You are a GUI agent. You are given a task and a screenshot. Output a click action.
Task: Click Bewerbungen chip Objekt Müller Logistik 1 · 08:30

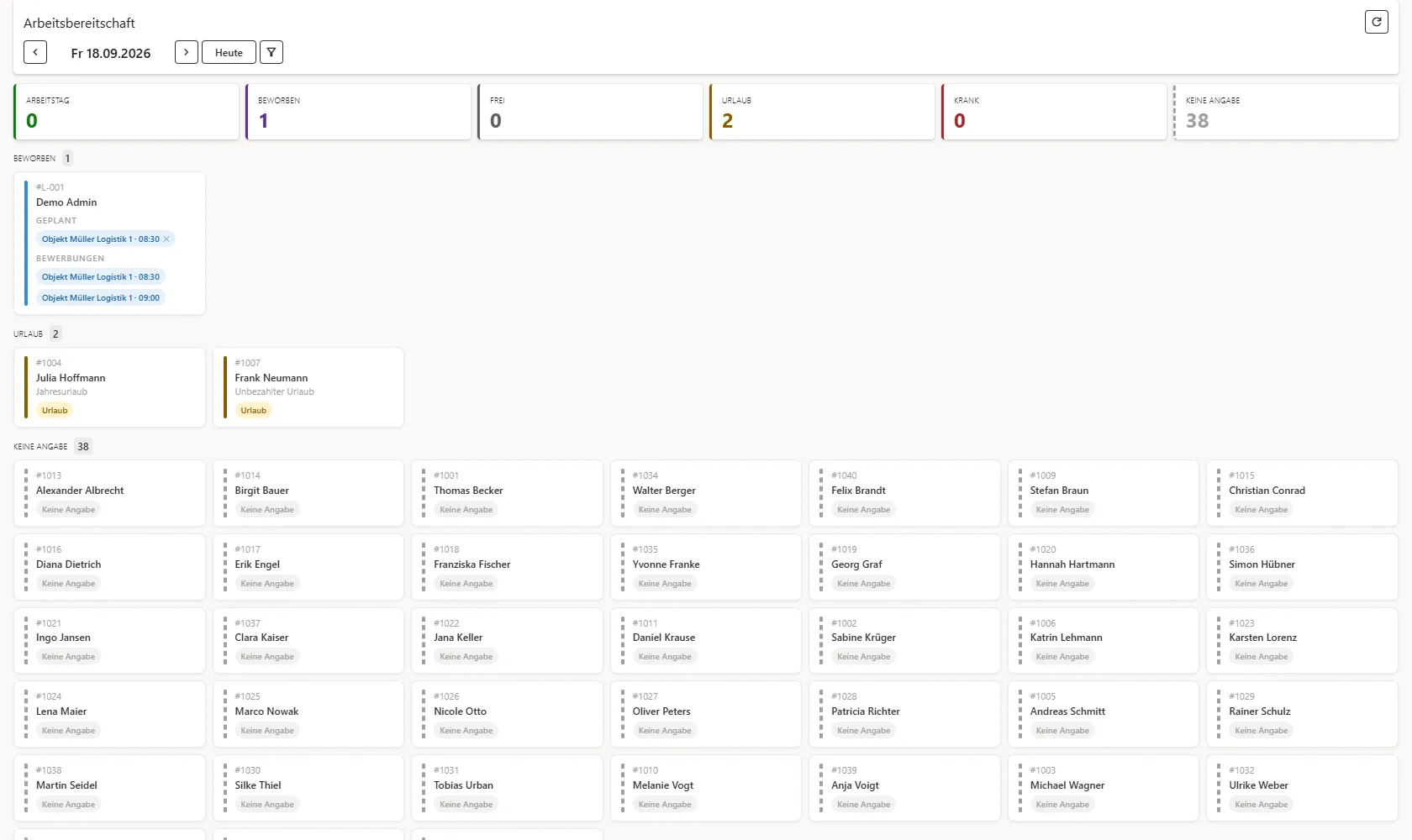(x=101, y=276)
